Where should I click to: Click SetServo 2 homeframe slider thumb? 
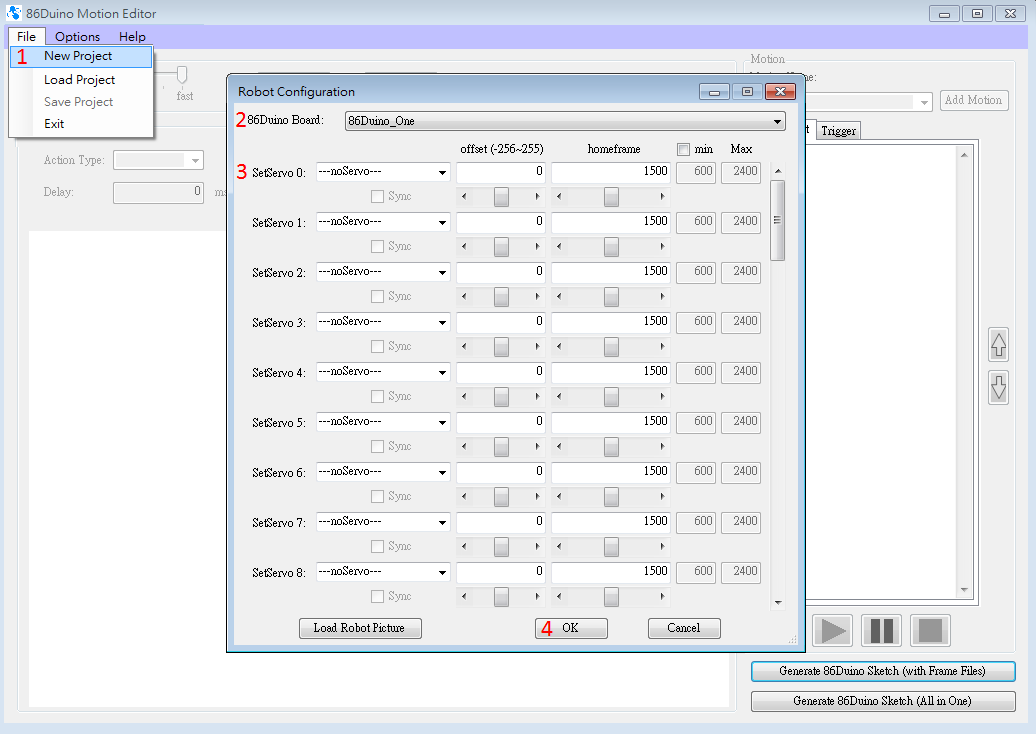pos(611,297)
